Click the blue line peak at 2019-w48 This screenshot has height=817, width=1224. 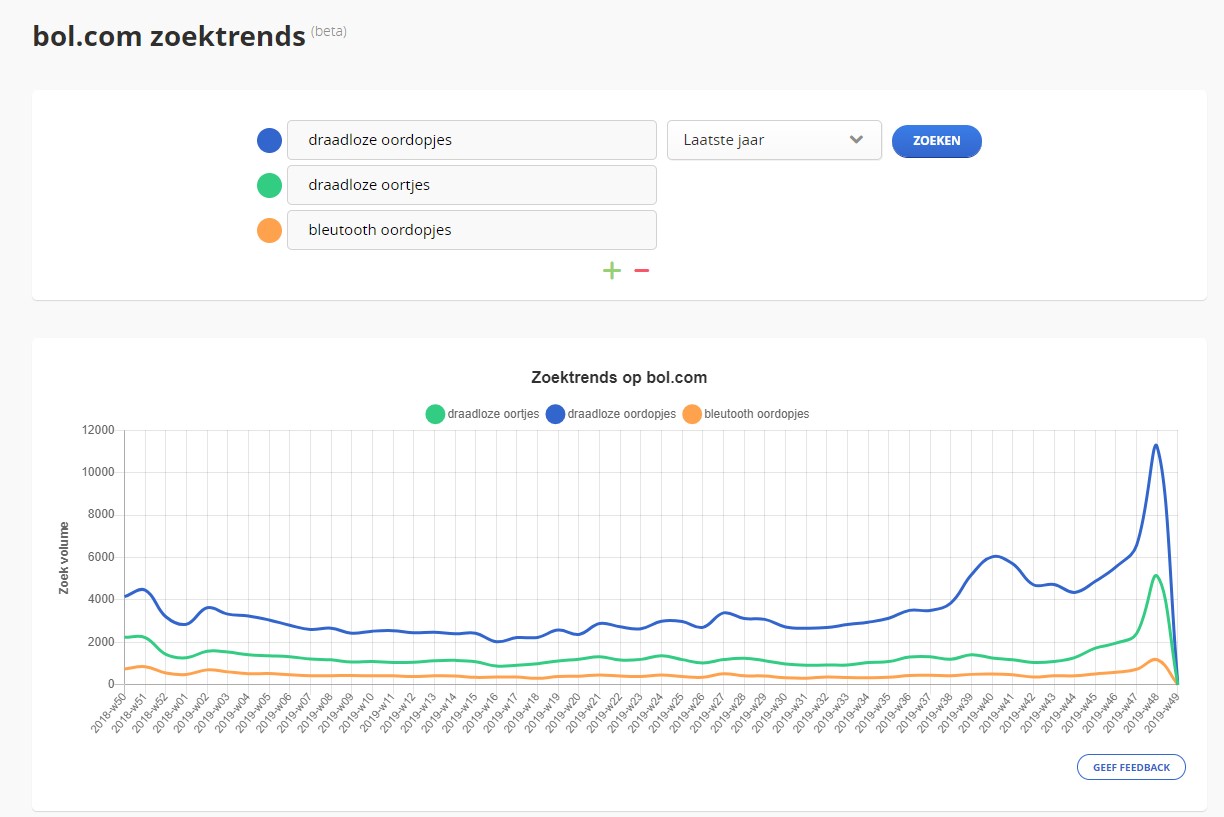click(1156, 446)
